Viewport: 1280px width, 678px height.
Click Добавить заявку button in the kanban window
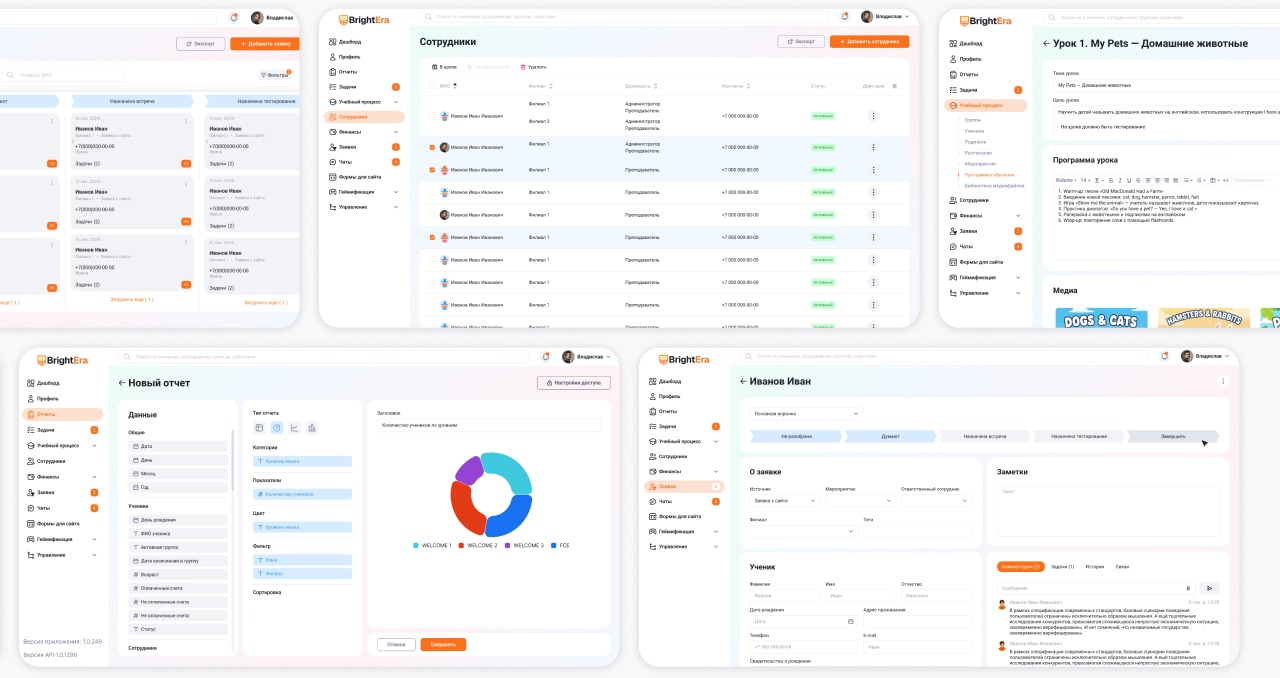click(264, 44)
